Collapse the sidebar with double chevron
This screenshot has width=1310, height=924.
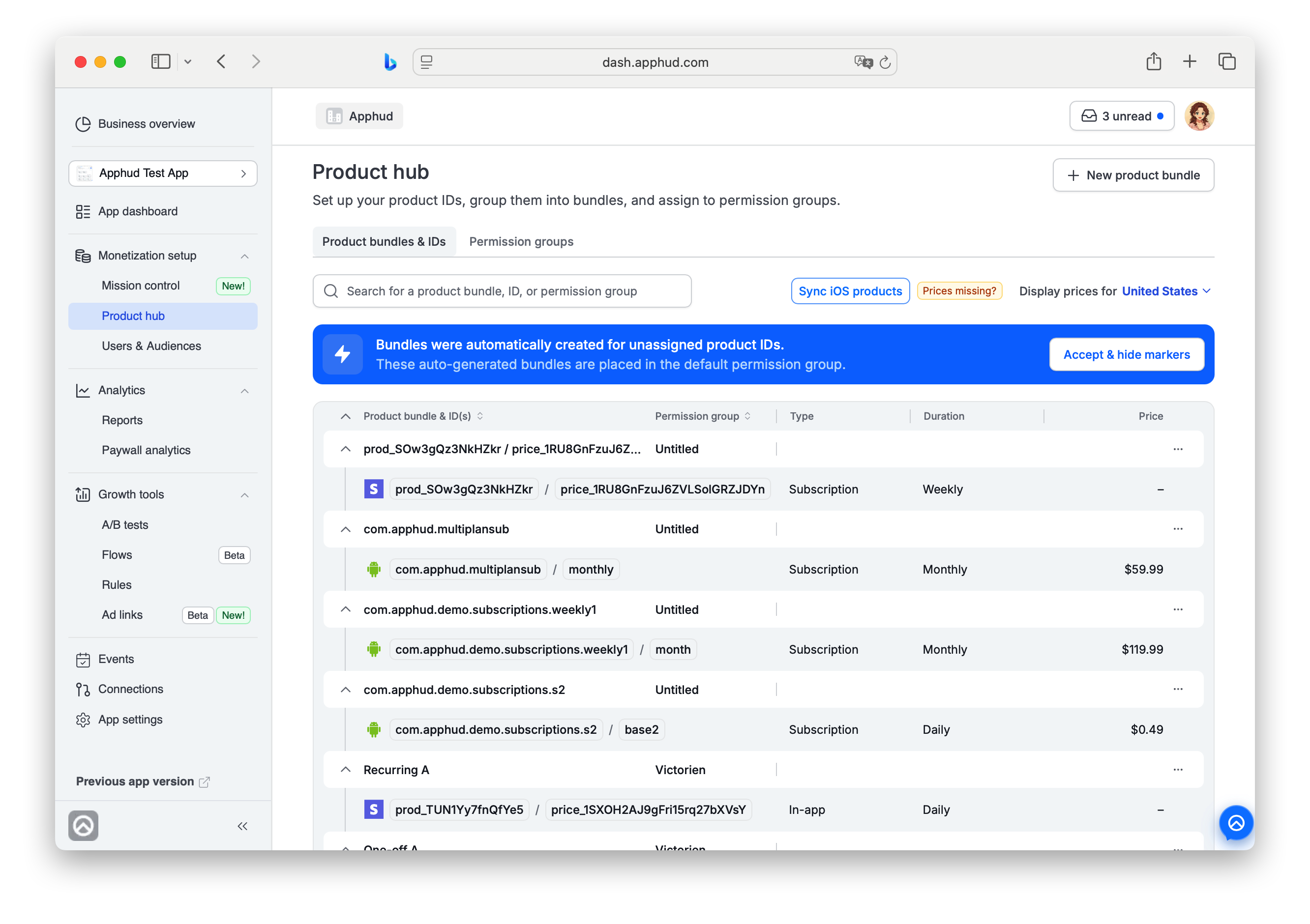(x=242, y=827)
